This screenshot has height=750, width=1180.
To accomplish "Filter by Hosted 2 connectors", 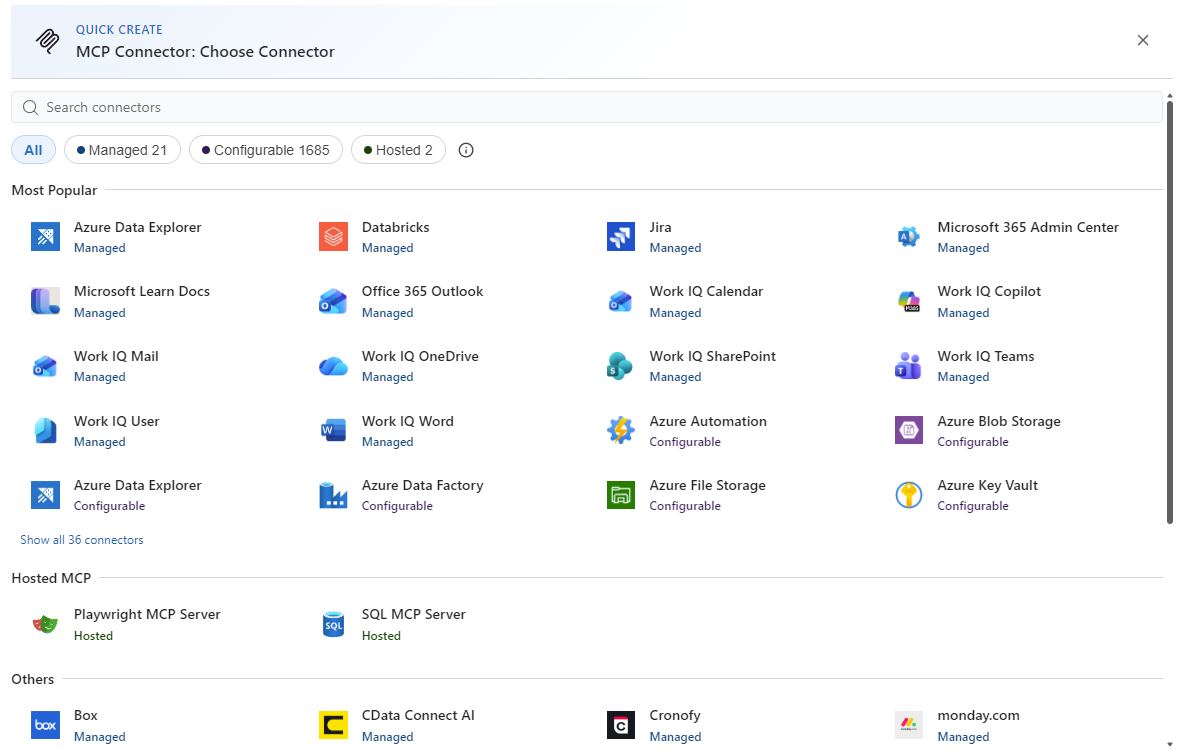I will click(398, 150).
